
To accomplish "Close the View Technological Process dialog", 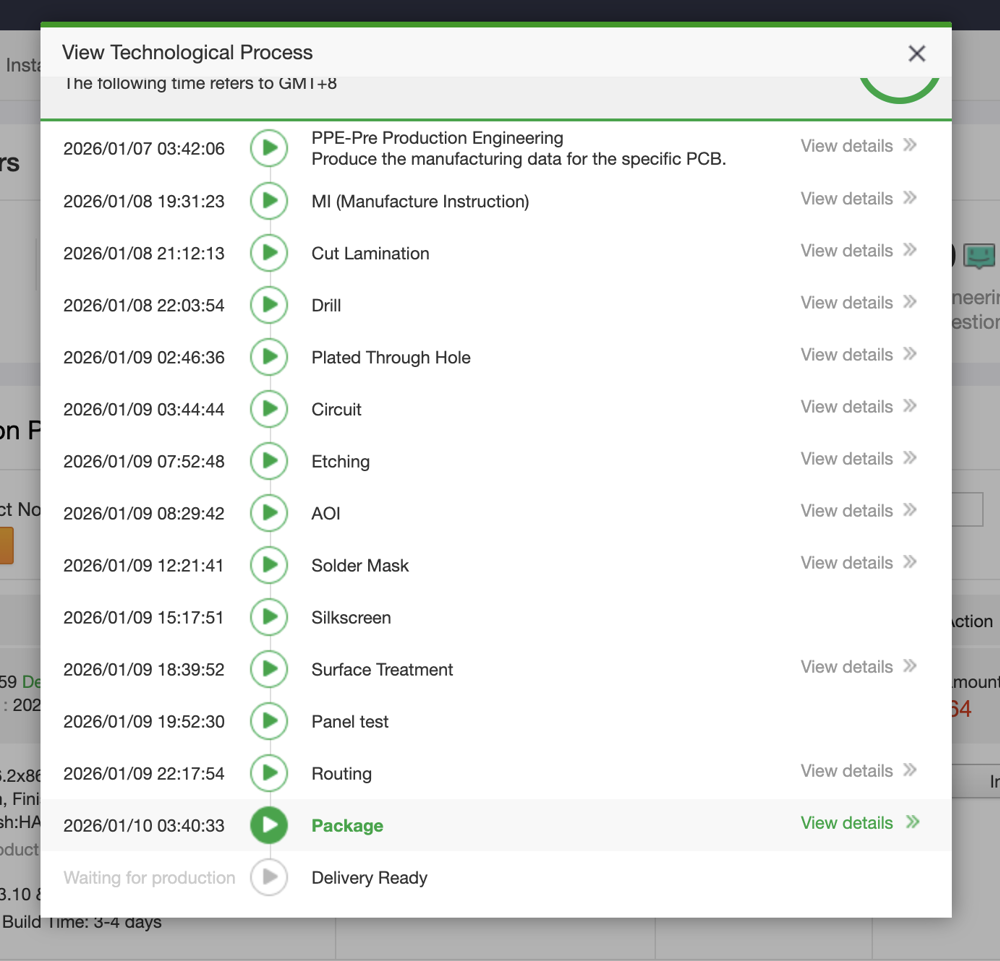I will [x=916, y=54].
